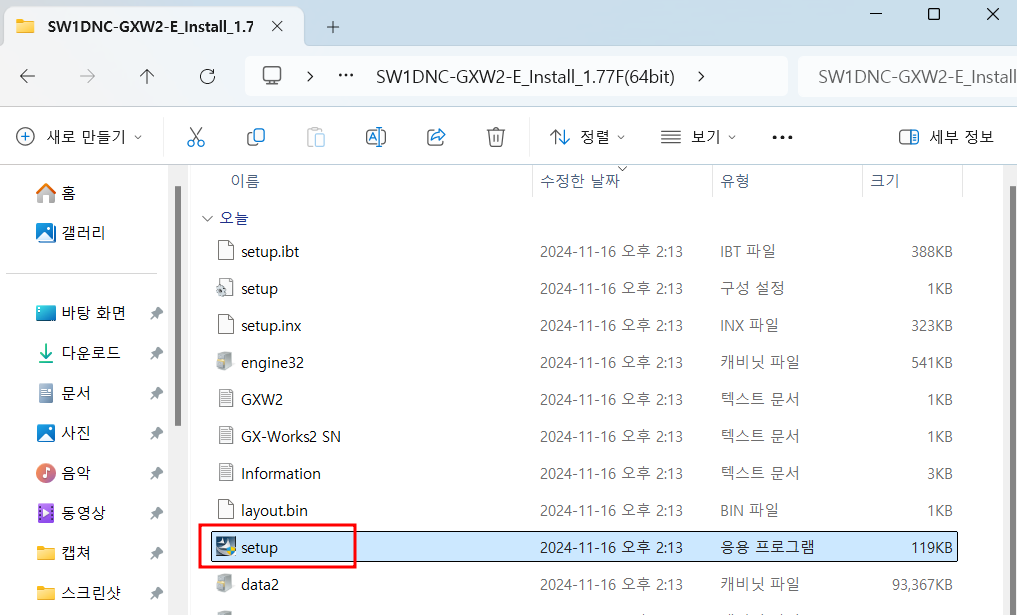Select the GXW2 text document
Viewport: 1017px width, 615px height.
(262, 400)
